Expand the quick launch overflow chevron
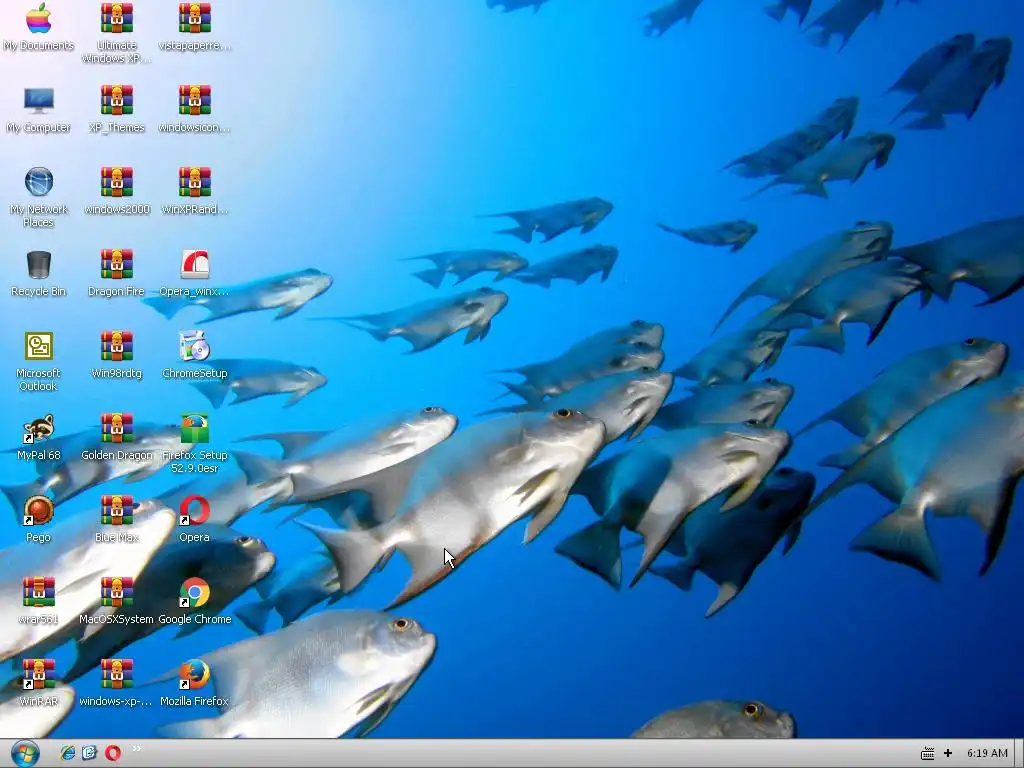Image resolution: width=1024 pixels, height=768 pixels. point(137,749)
